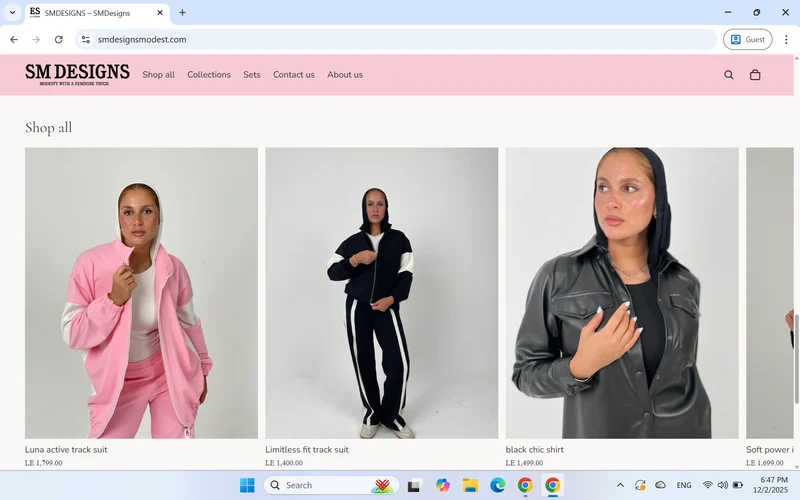The height and width of the screenshot is (500, 800).
Task: Click the Soft power product title
Action: click(x=769, y=449)
